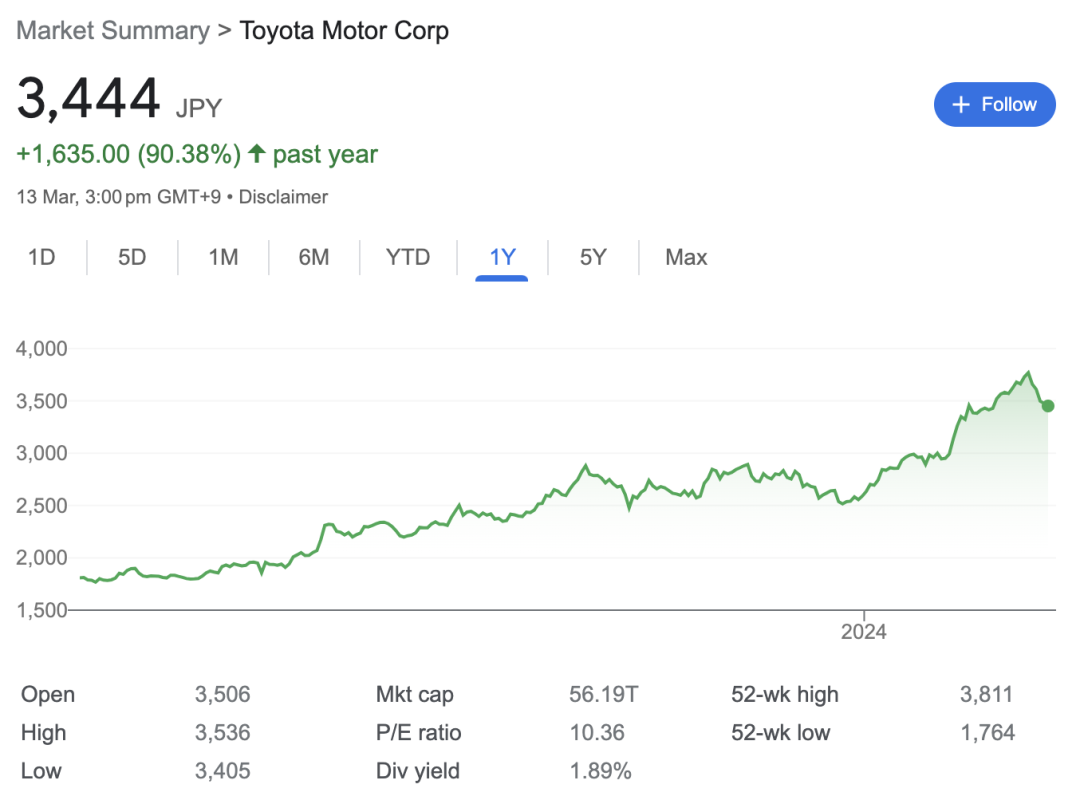
Task: Click the active 1Y tab
Action: [502, 257]
